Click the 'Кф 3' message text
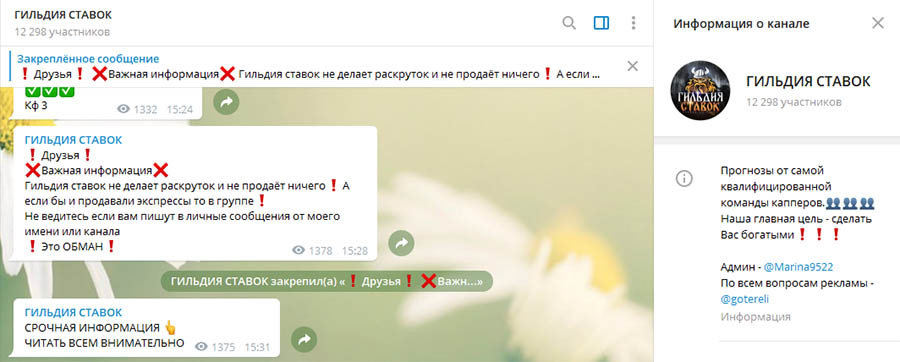The height and width of the screenshot is (362, 900). pyautogui.click(x=36, y=106)
